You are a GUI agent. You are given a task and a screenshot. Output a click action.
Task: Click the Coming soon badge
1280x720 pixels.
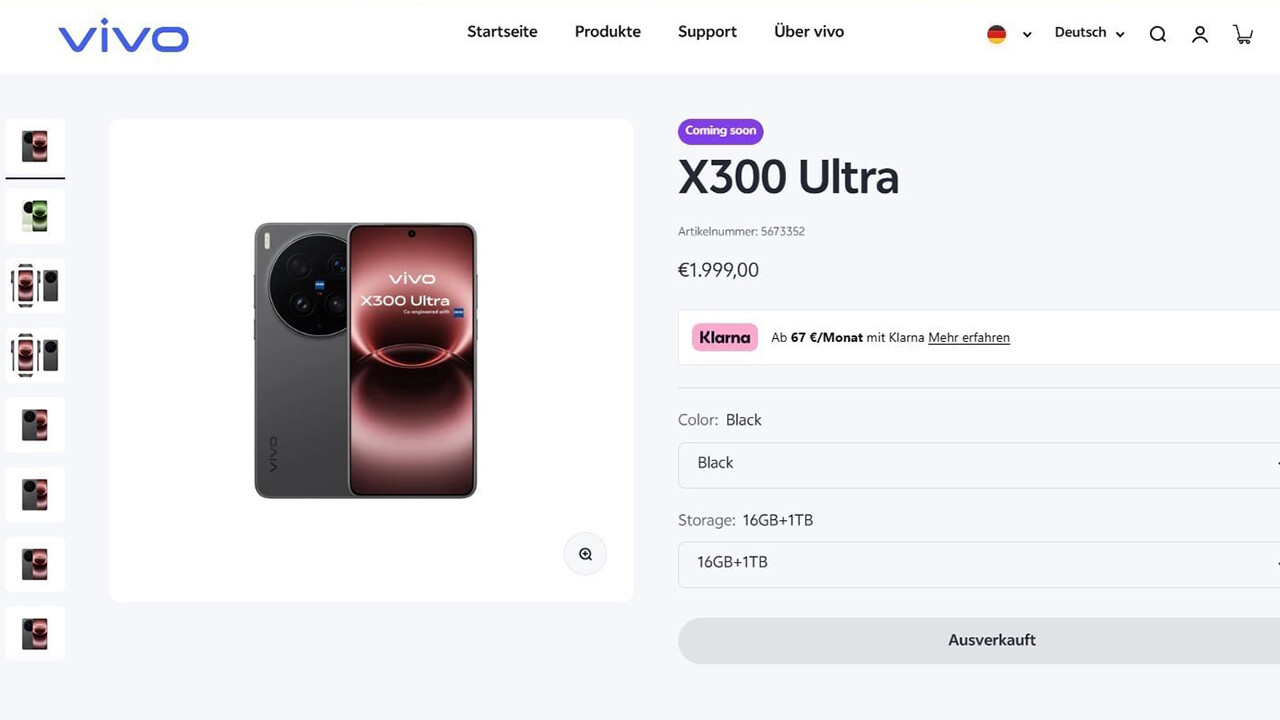coord(720,131)
